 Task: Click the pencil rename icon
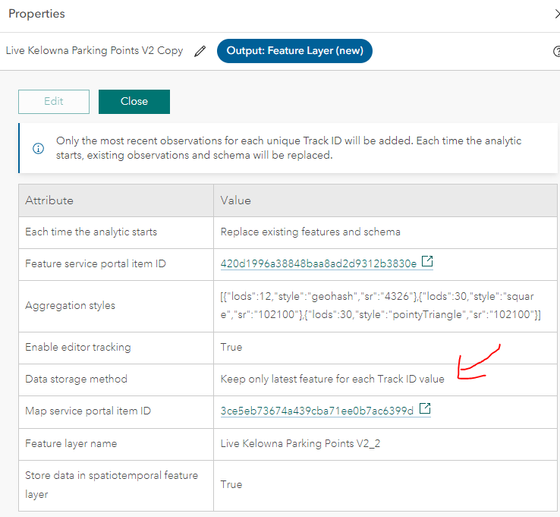(x=200, y=51)
